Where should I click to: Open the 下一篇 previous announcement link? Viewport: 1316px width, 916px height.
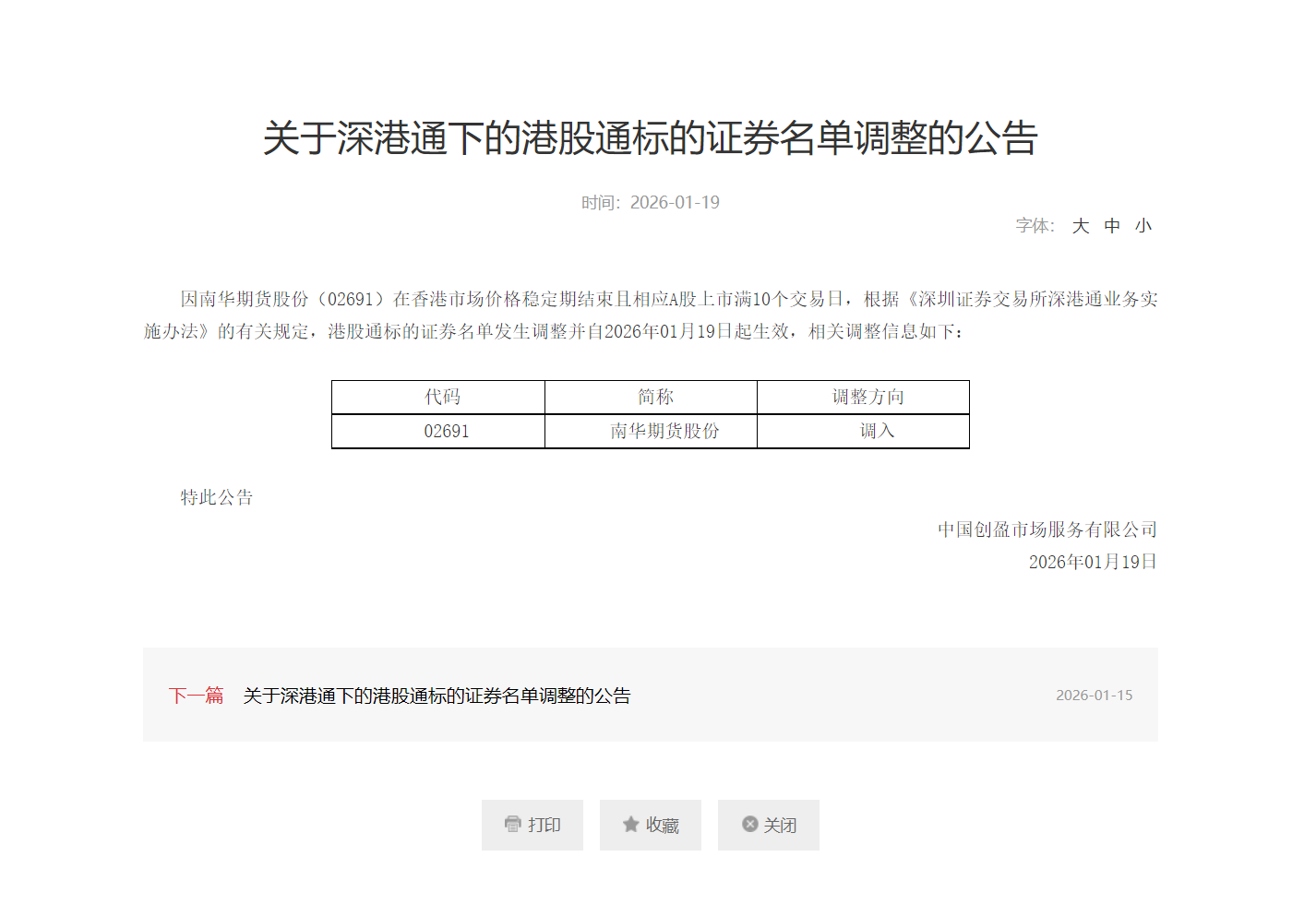pyautogui.click(x=196, y=696)
